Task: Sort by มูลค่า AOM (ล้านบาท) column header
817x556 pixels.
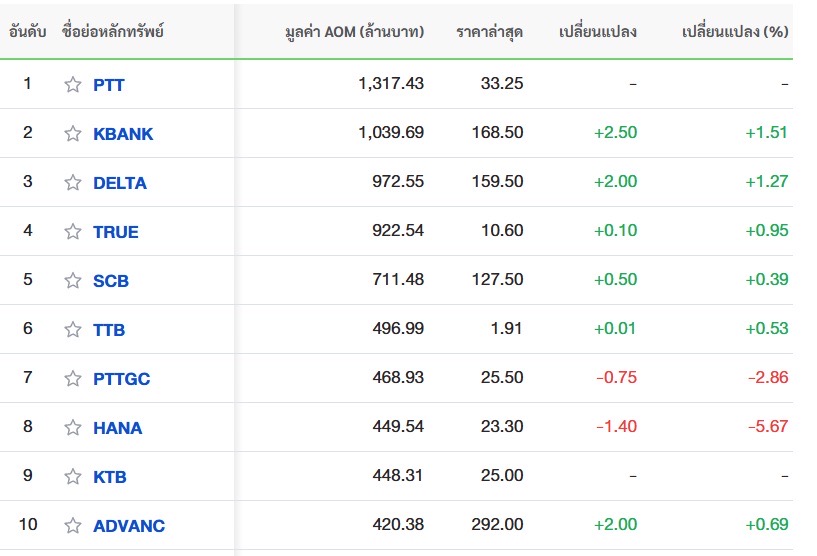Action: click(354, 31)
